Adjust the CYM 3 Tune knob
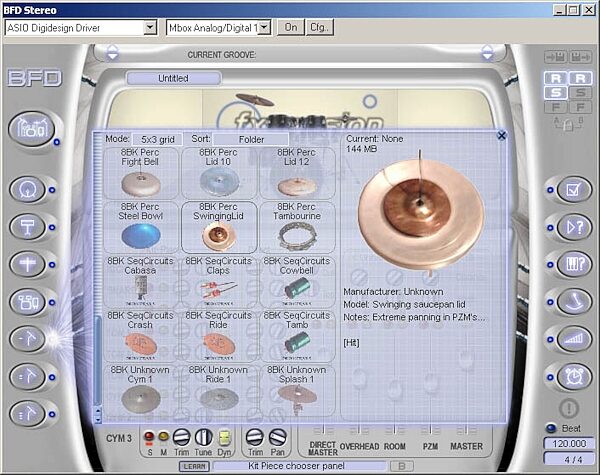Viewport: 600px width, 475px height. click(204, 437)
